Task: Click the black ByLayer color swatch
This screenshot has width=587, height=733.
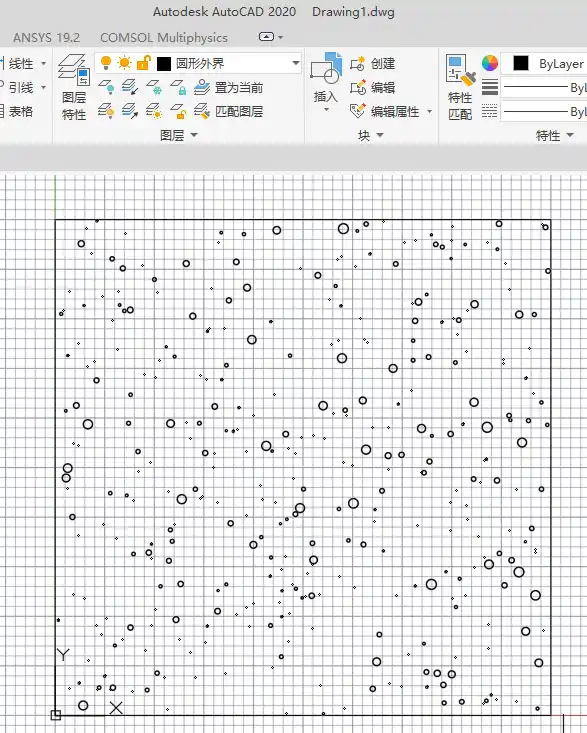Action: coord(521,63)
